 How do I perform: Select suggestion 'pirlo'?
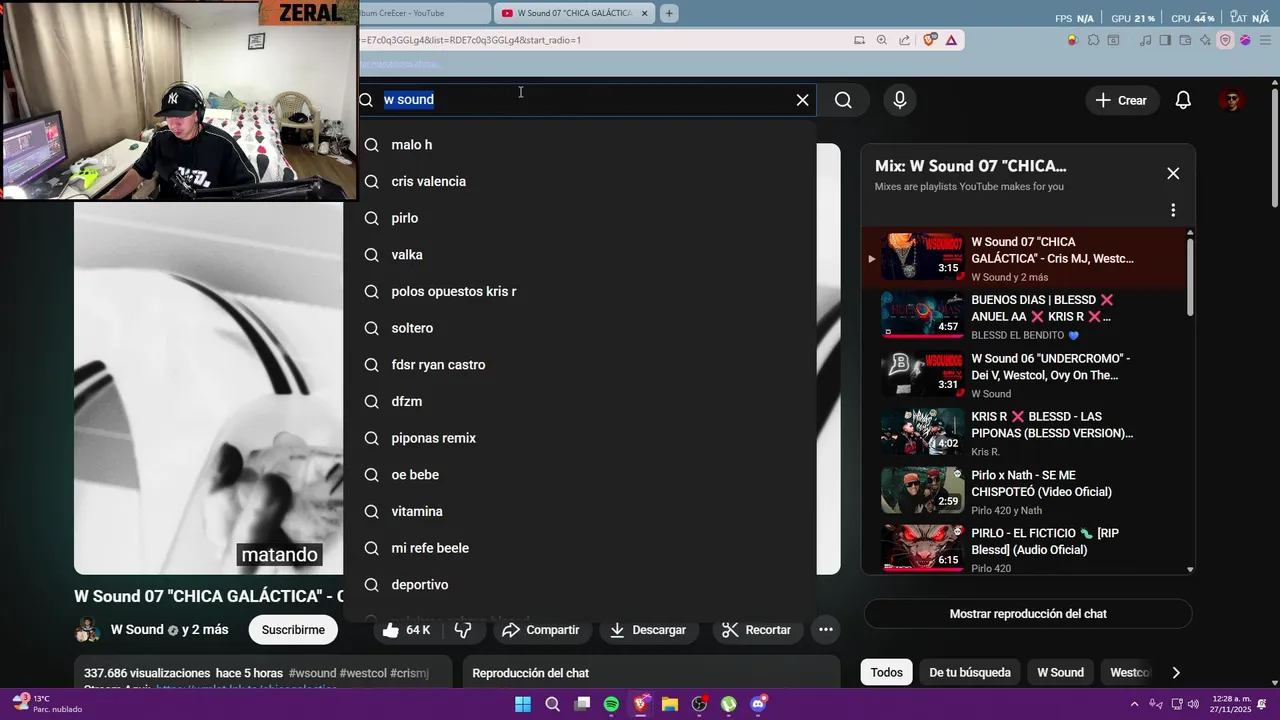coord(580,218)
